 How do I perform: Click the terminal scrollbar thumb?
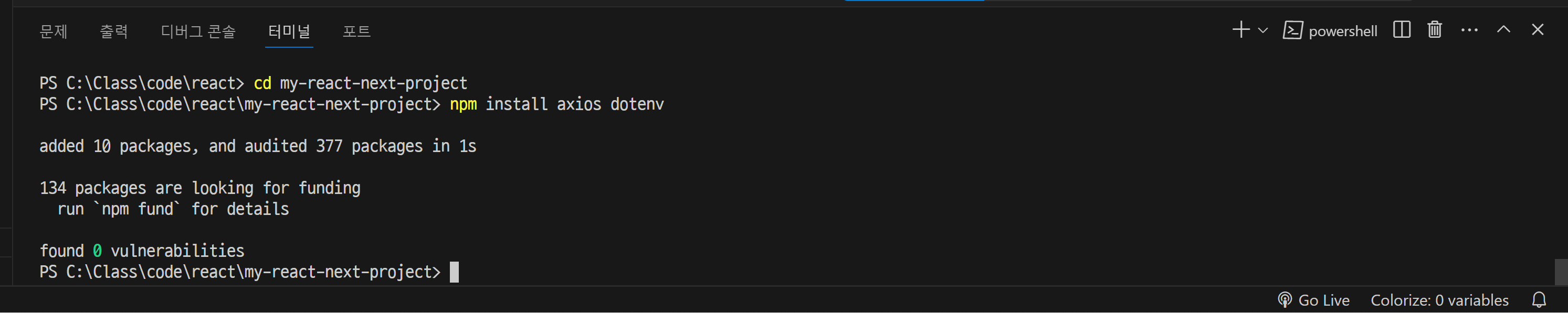coord(1561,272)
